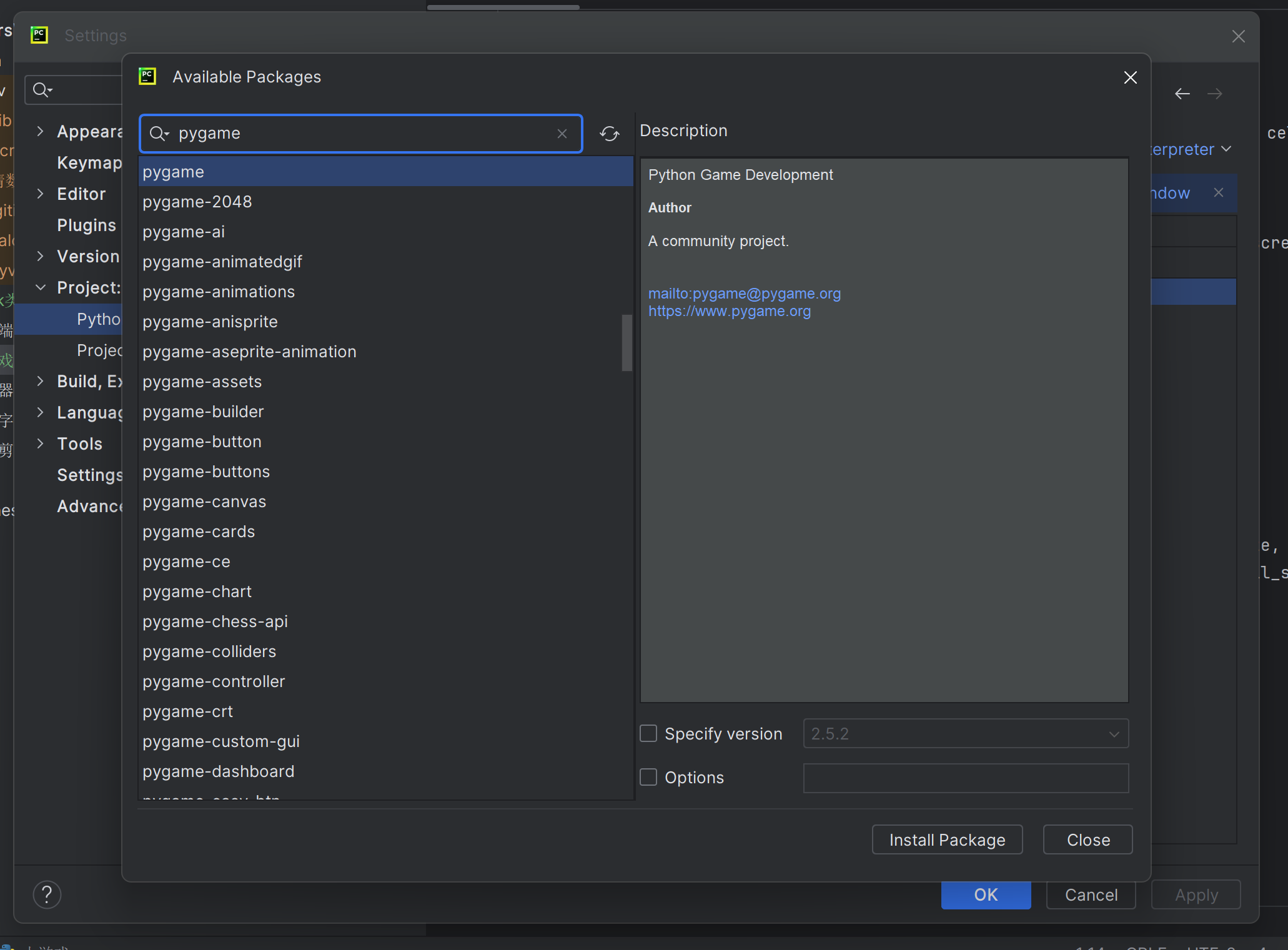
Task: Select the pygame-chart package
Action: (385, 591)
